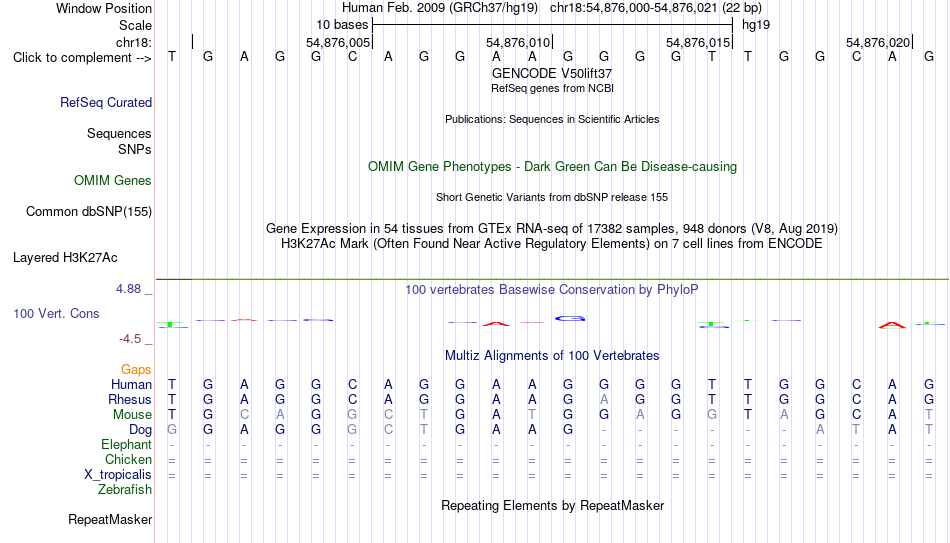
Task: Select the X_tropicalis species row label
Action: click(x=118, y=475)
